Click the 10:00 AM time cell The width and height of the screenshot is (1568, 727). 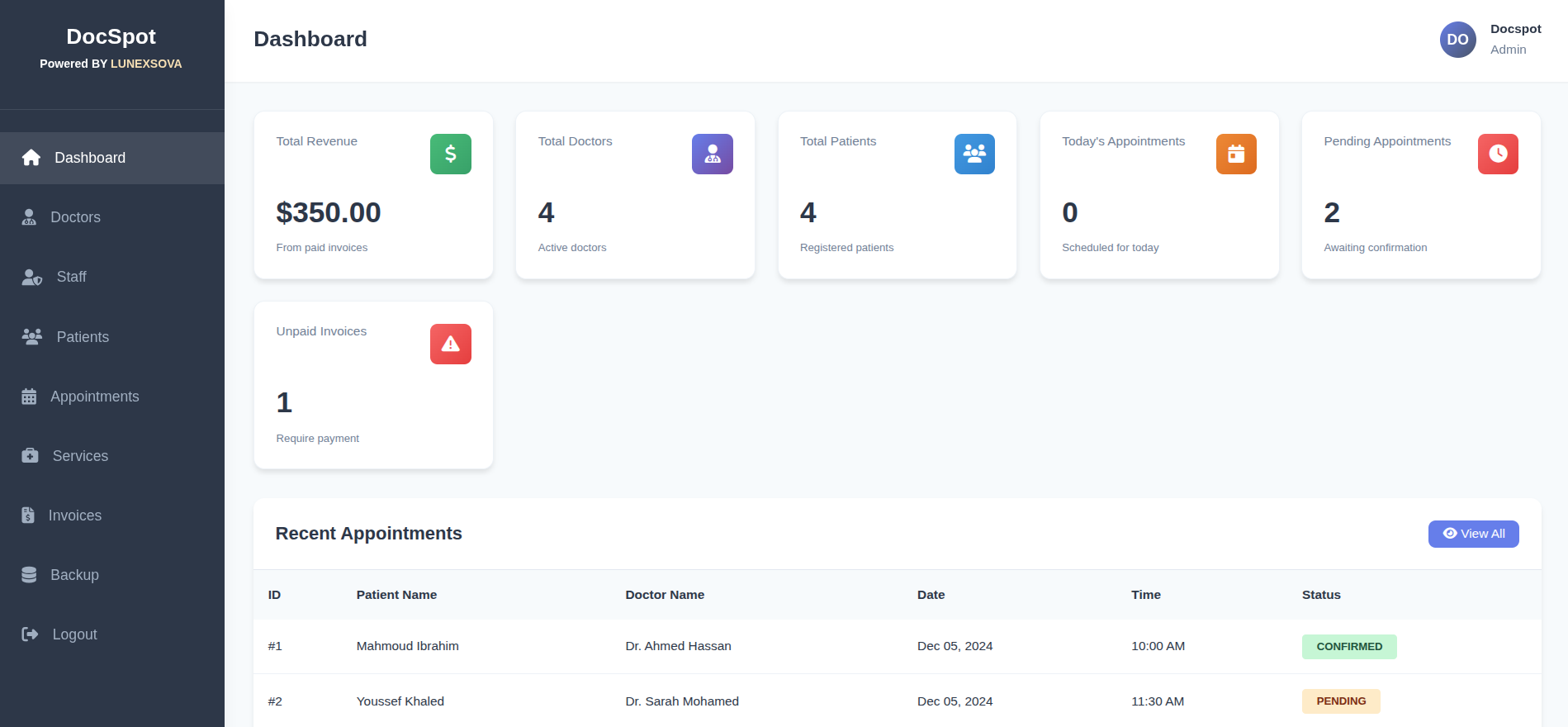point(1158,646)
